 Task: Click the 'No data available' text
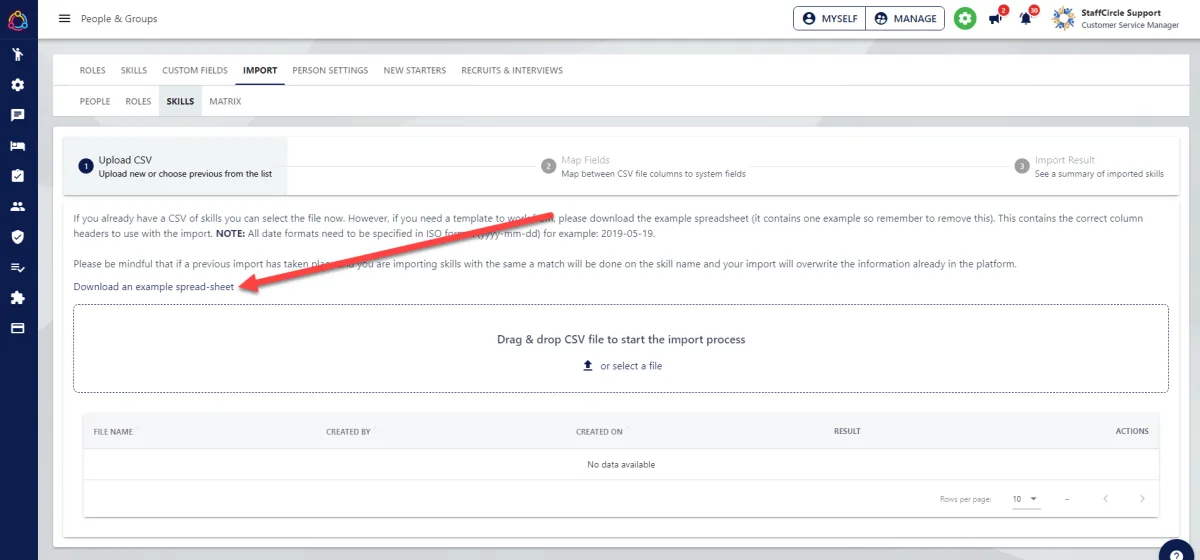coord(621,464)
